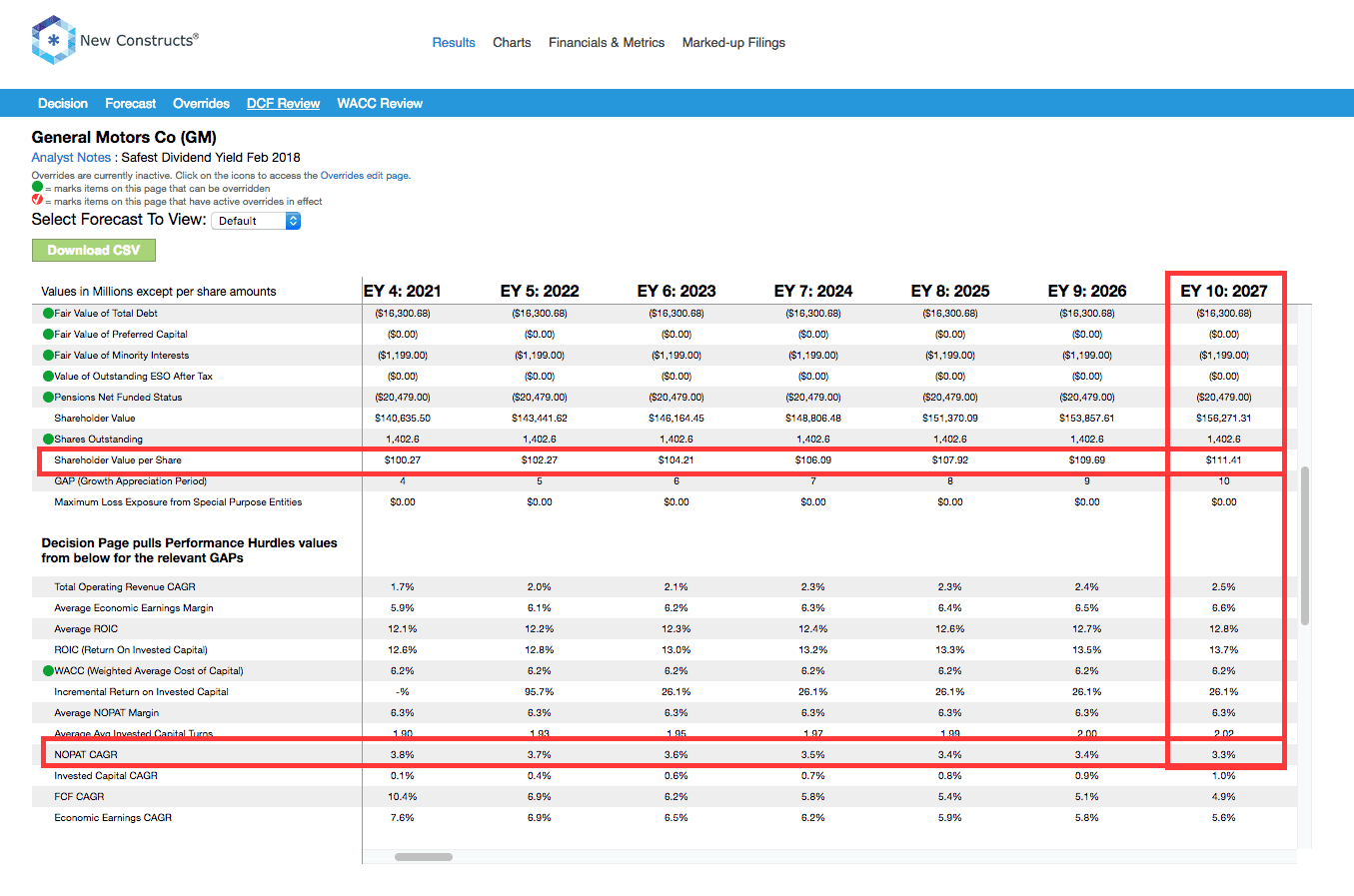Viewport: 1354px width, 896px height.
Task: Click the vertical scrollbar thumb of the table
Action: click(x=1305, y=545)
